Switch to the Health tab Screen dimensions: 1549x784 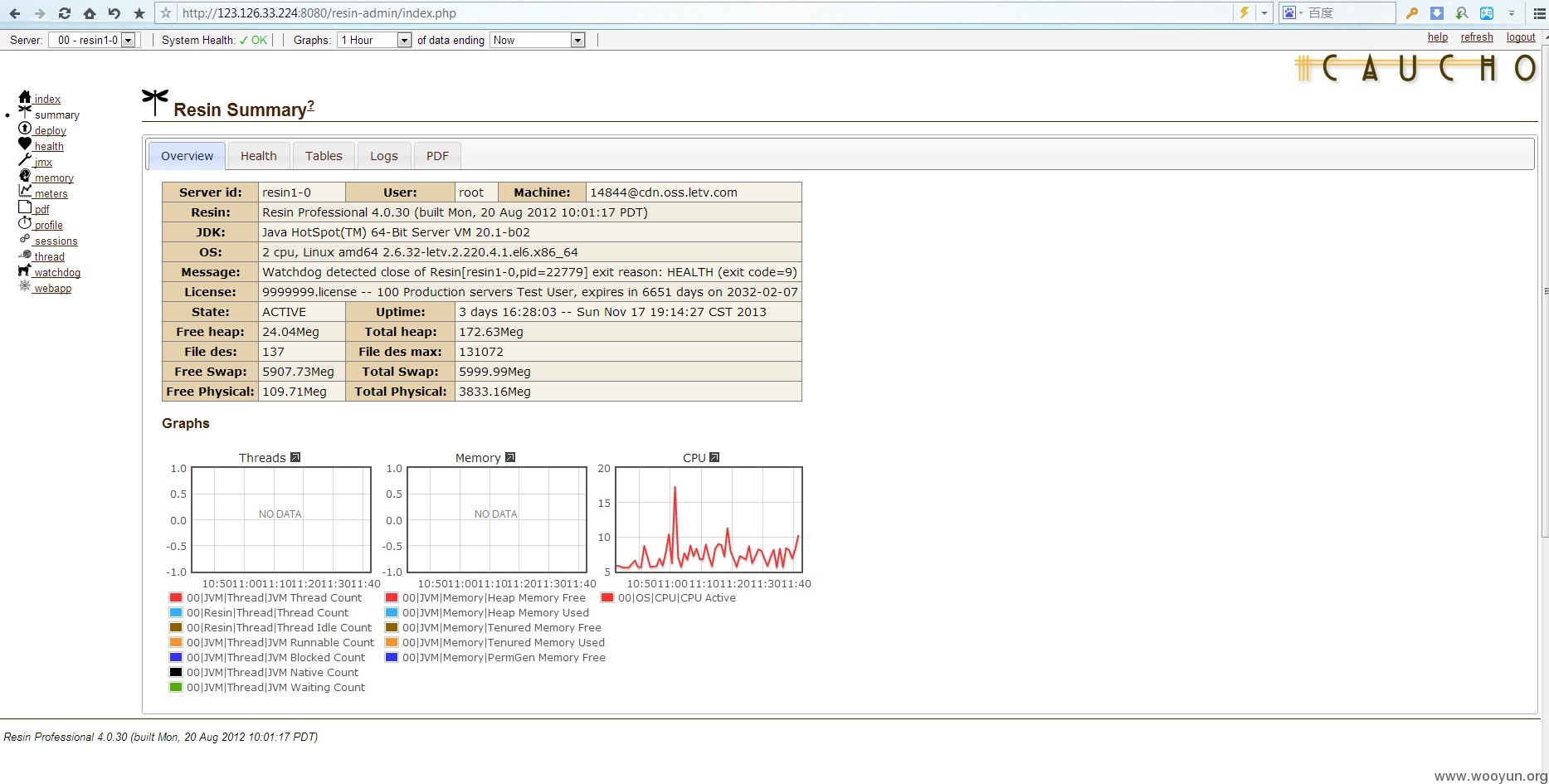click(259, 156)
